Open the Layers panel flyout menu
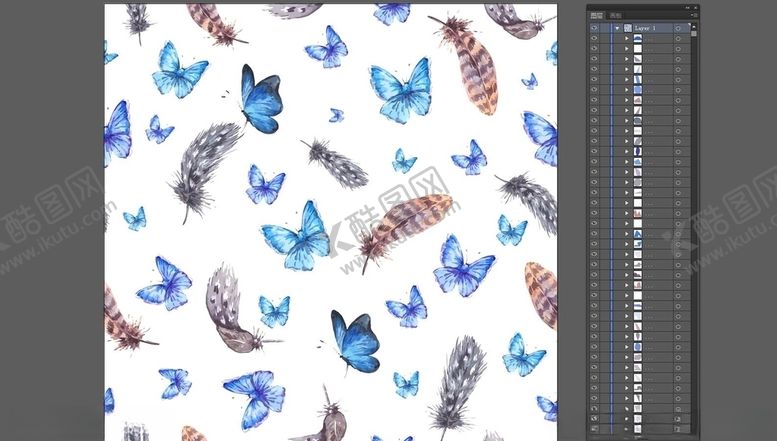The height and width of the screenshot is (441, 777). pos(692,16)
